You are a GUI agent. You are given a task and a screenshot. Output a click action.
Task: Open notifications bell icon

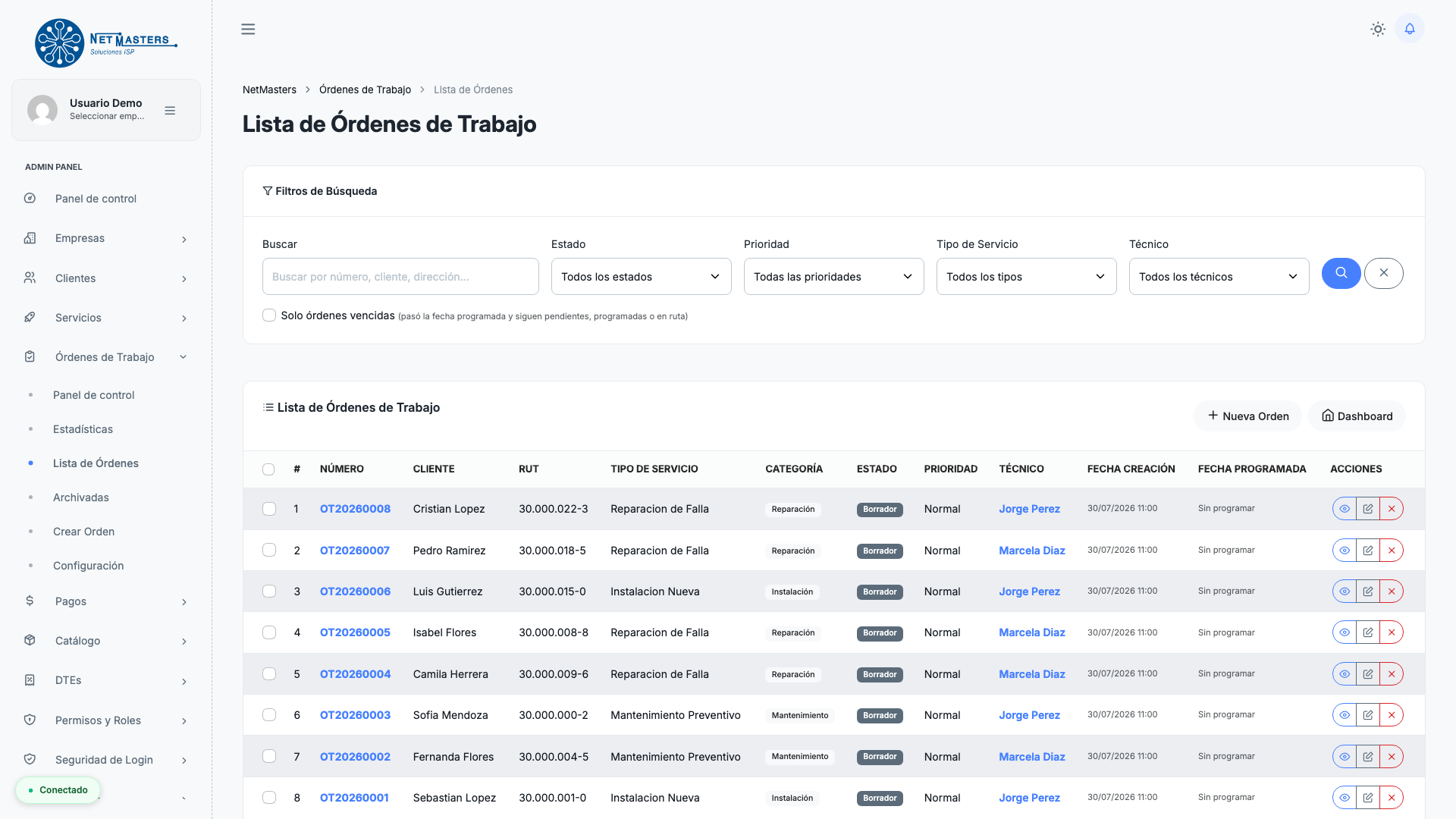tap(1410, 29)
